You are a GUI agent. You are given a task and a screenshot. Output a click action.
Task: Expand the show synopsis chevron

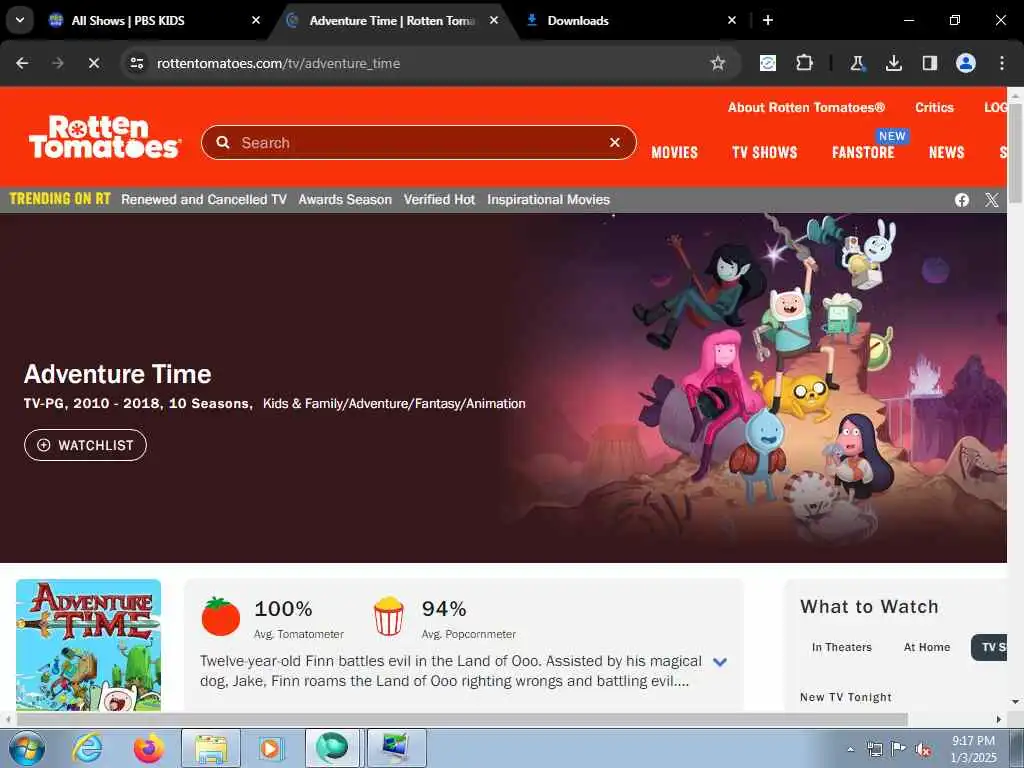point(720,662)
